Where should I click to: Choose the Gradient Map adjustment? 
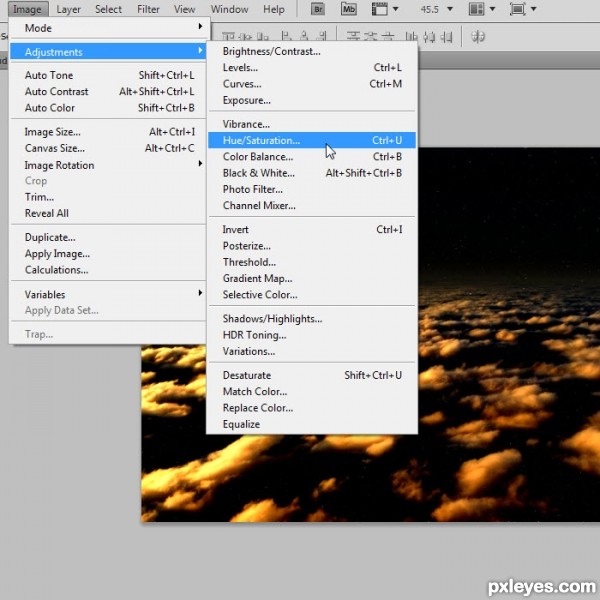[311, 278]
